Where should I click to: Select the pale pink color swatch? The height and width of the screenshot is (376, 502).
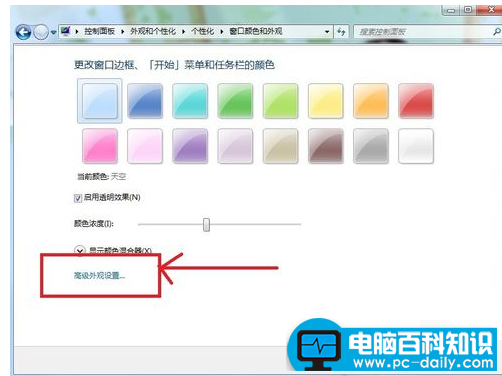coord(145,146)
